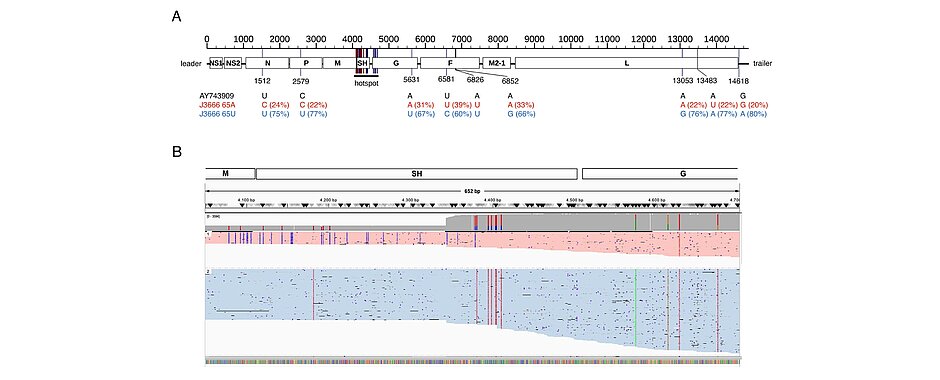940x380 pixels.
Task: Click the NS1 gene box in panel A
Action: 216,63
